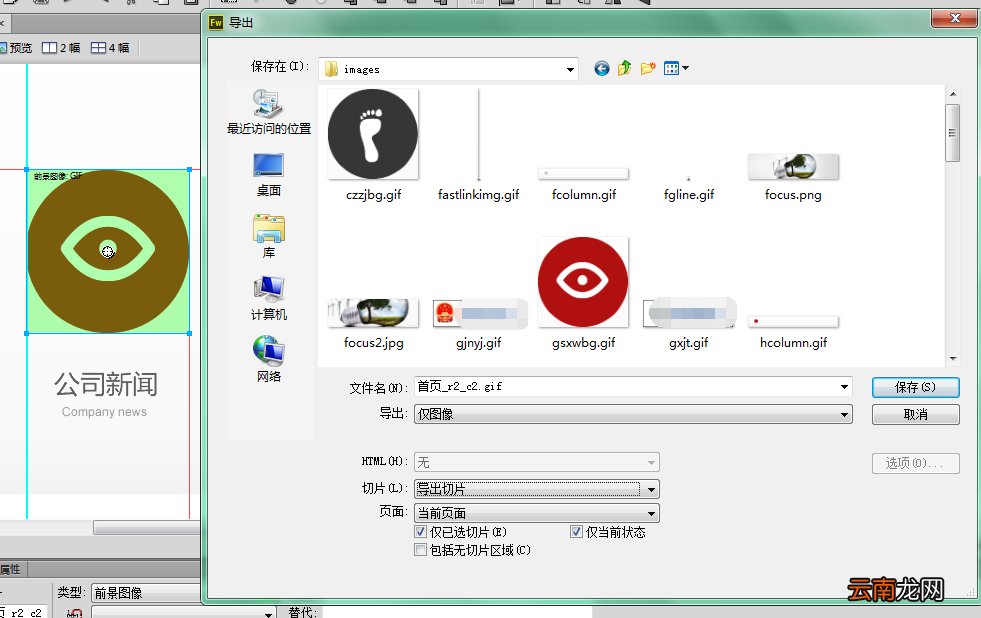Select the fastlinkimg.gif file
This screenshot has height=618, width=981.
pyautogui.click(x=479, y=145)
